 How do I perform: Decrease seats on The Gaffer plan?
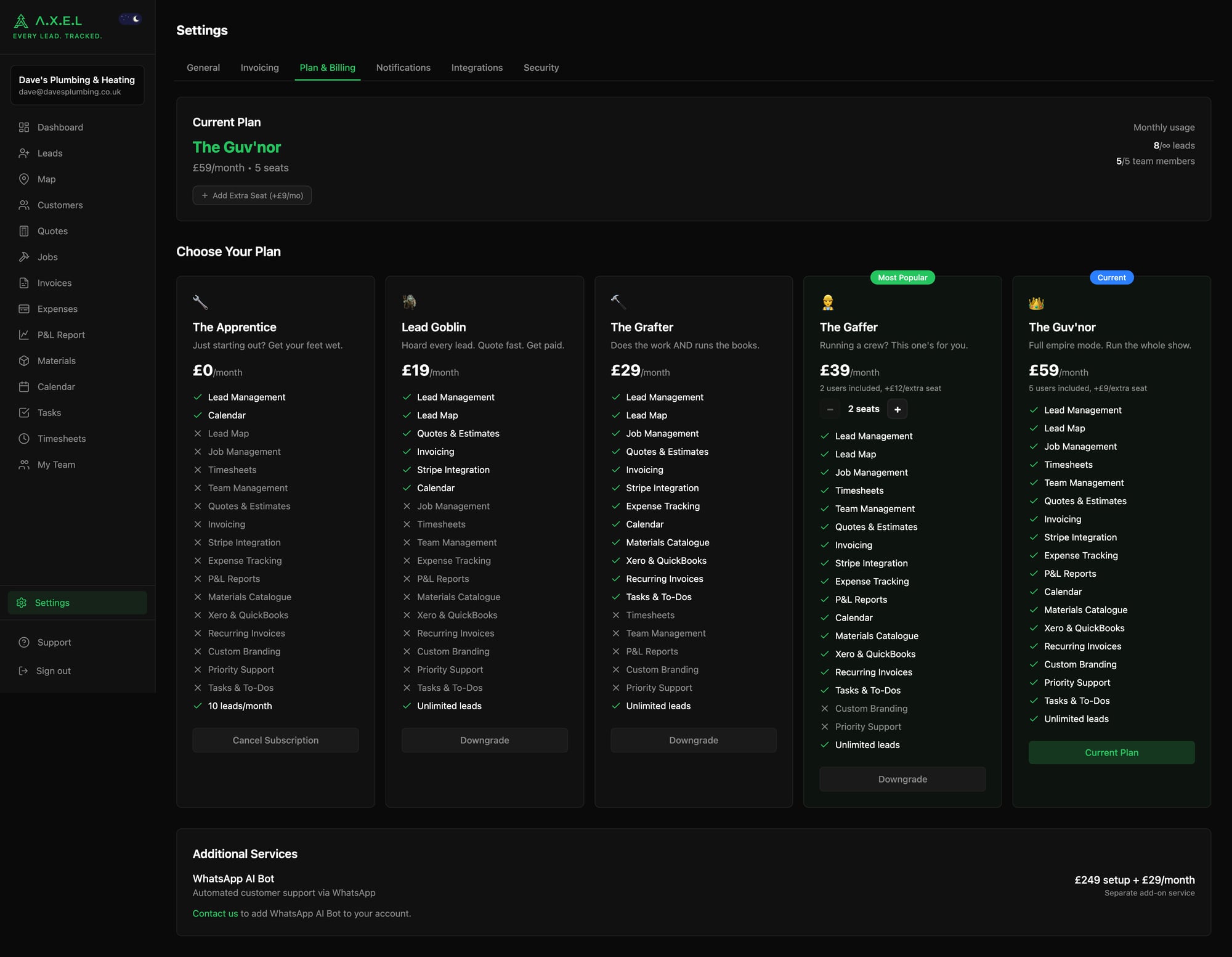tap(830, 409)
